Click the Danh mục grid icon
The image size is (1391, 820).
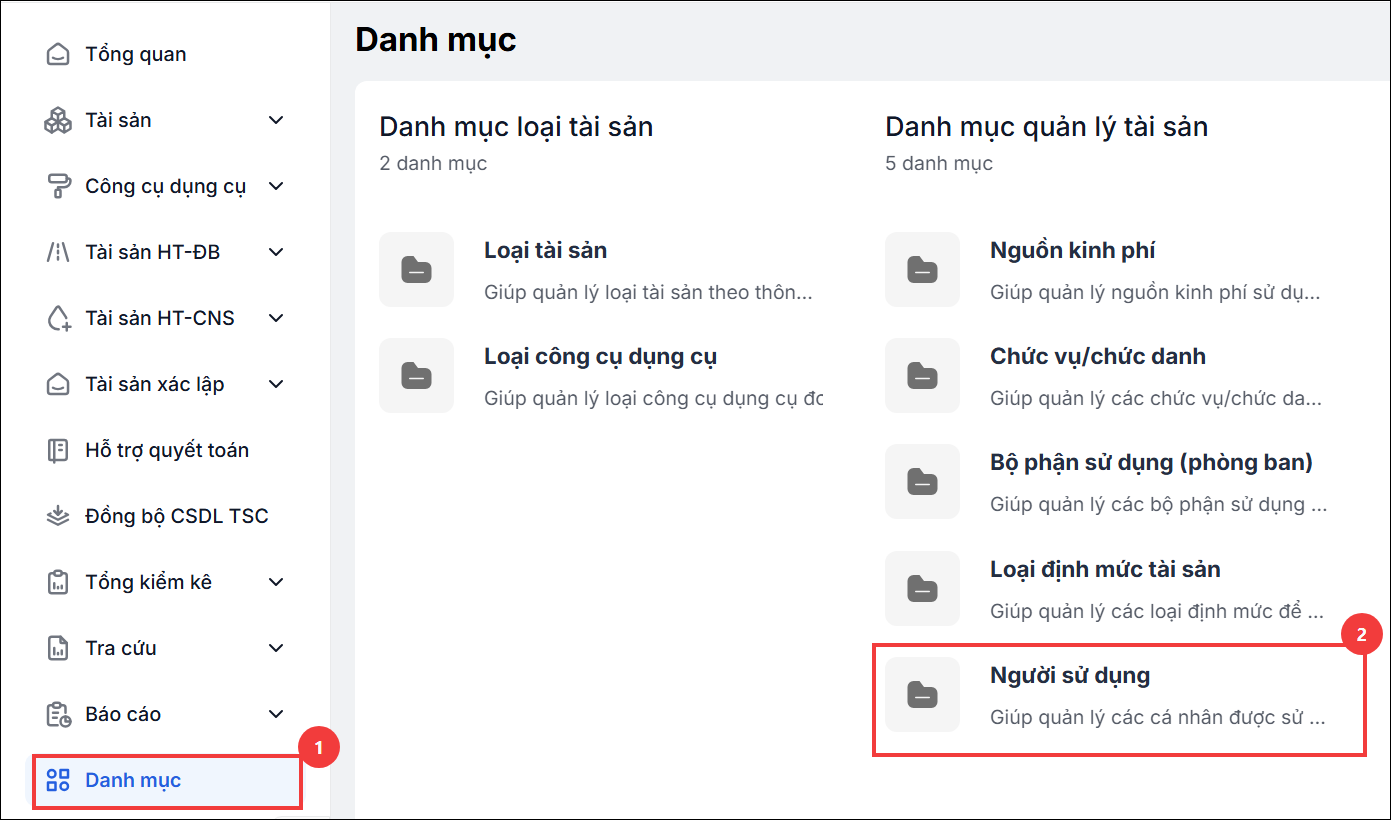(x=58, y=780)
